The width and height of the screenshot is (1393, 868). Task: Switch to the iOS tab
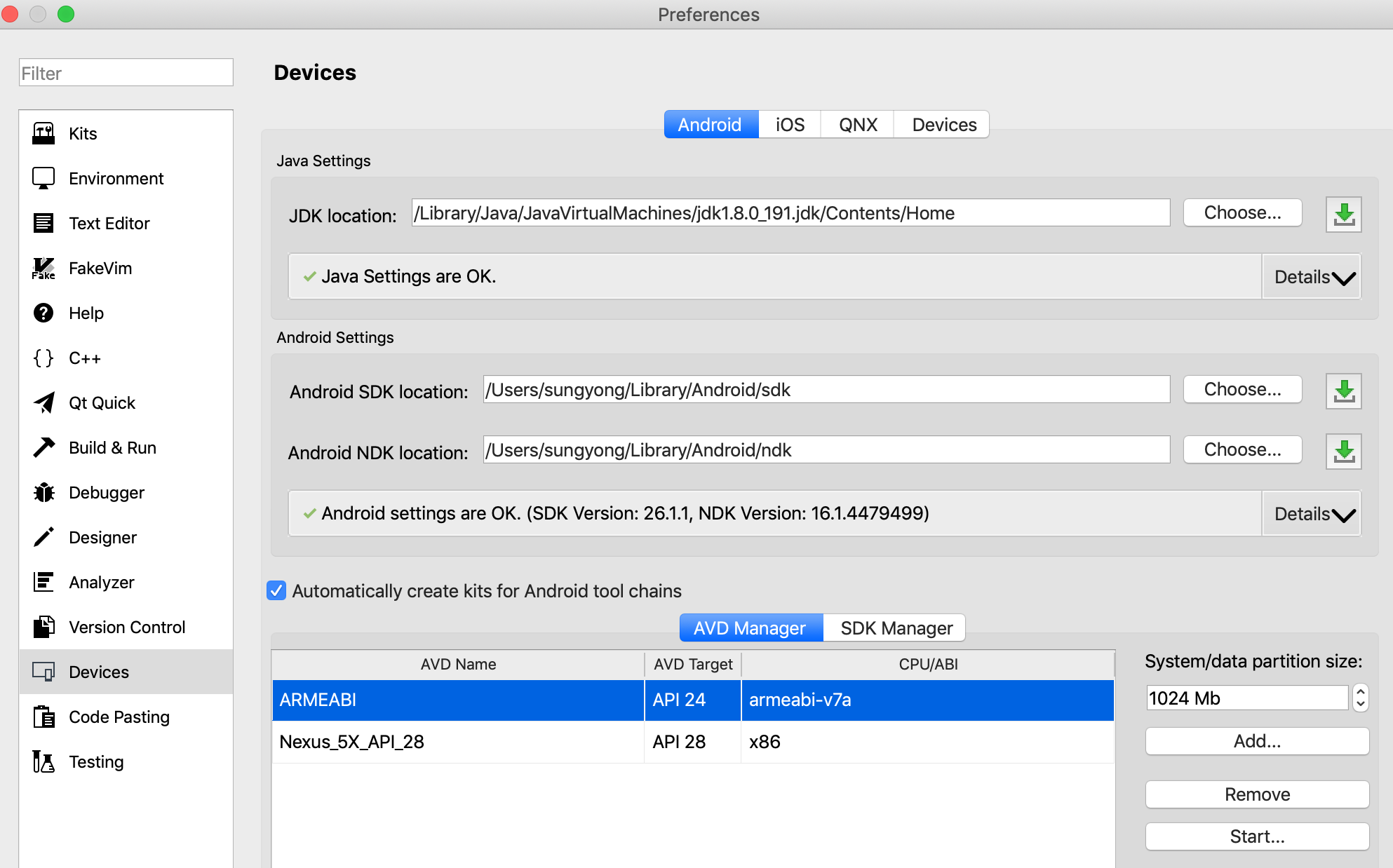click(x=790, y=125)
